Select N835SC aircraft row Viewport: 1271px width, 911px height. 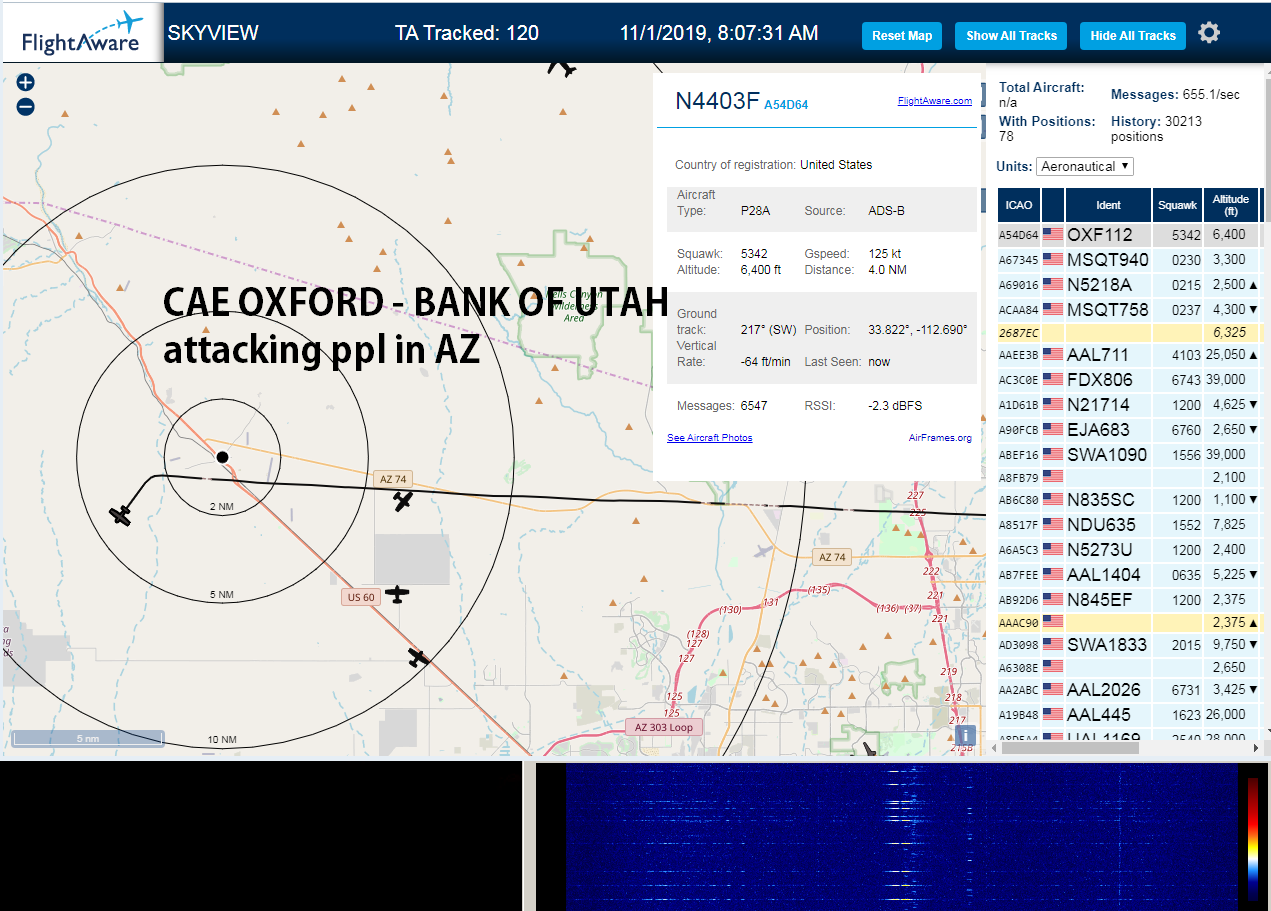point(1129,500)
